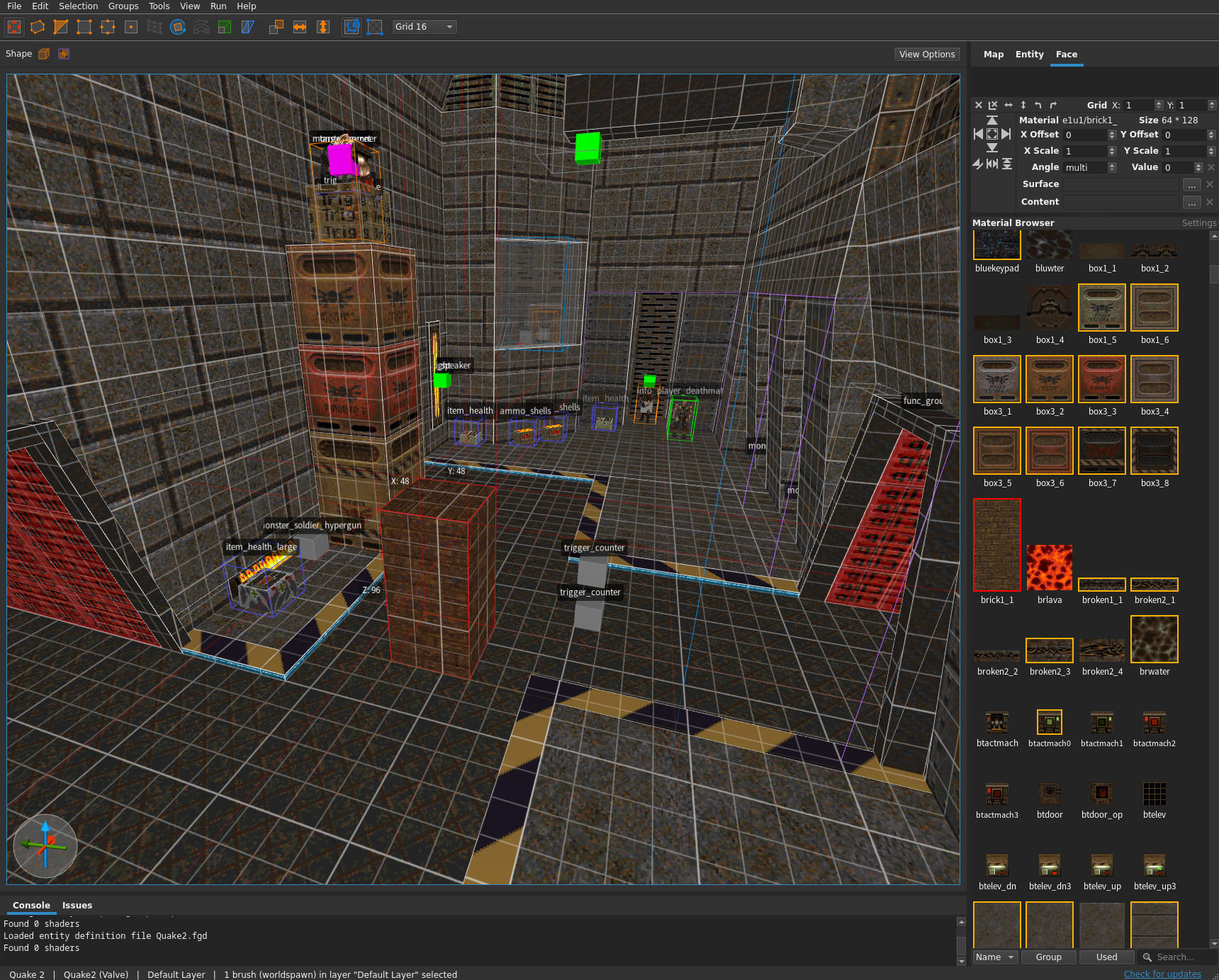
Task: Open the Grid 16 dropdown
Action: click(x=424, y=27)
